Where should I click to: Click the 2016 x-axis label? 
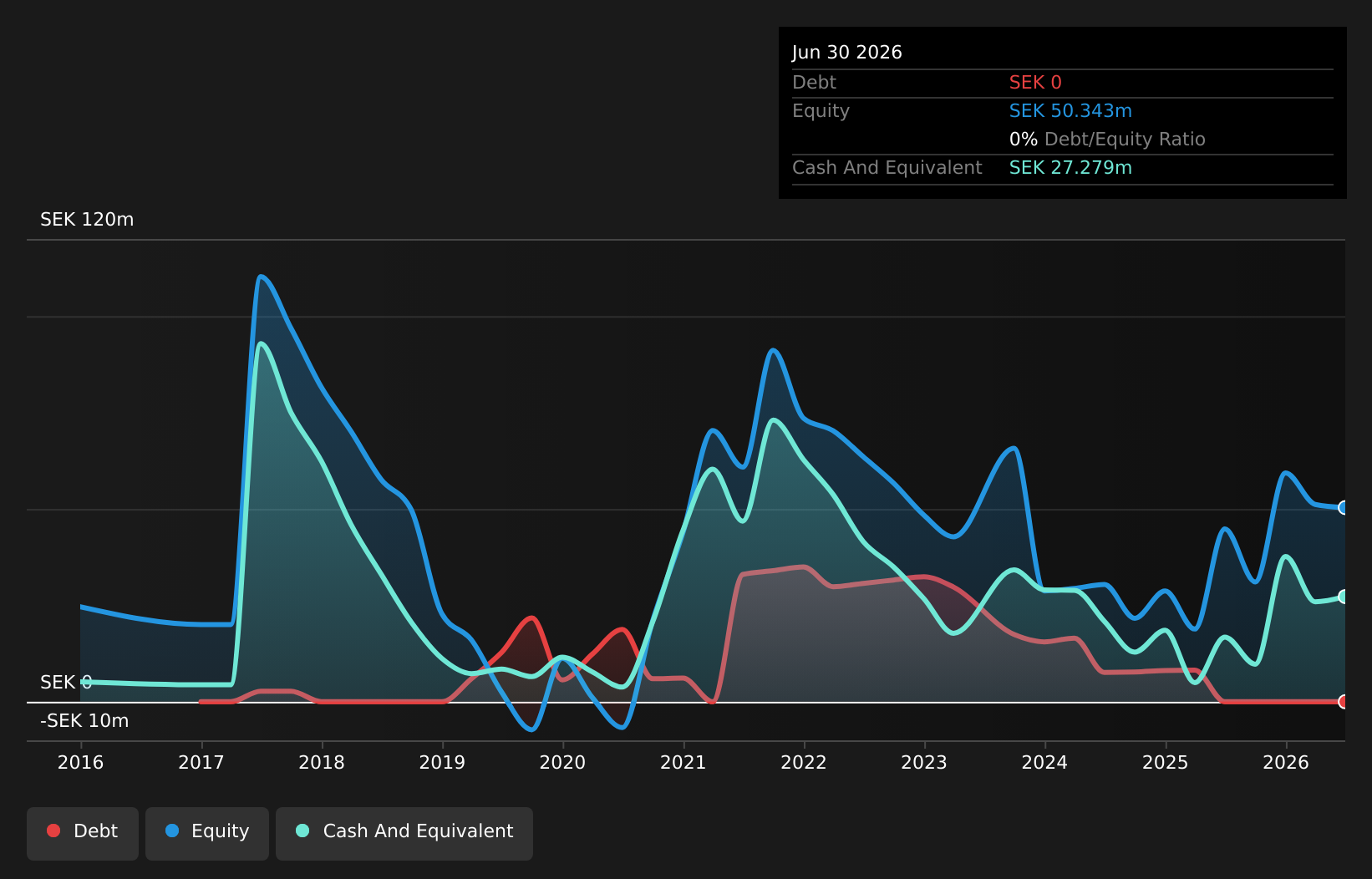coord(81,762)
